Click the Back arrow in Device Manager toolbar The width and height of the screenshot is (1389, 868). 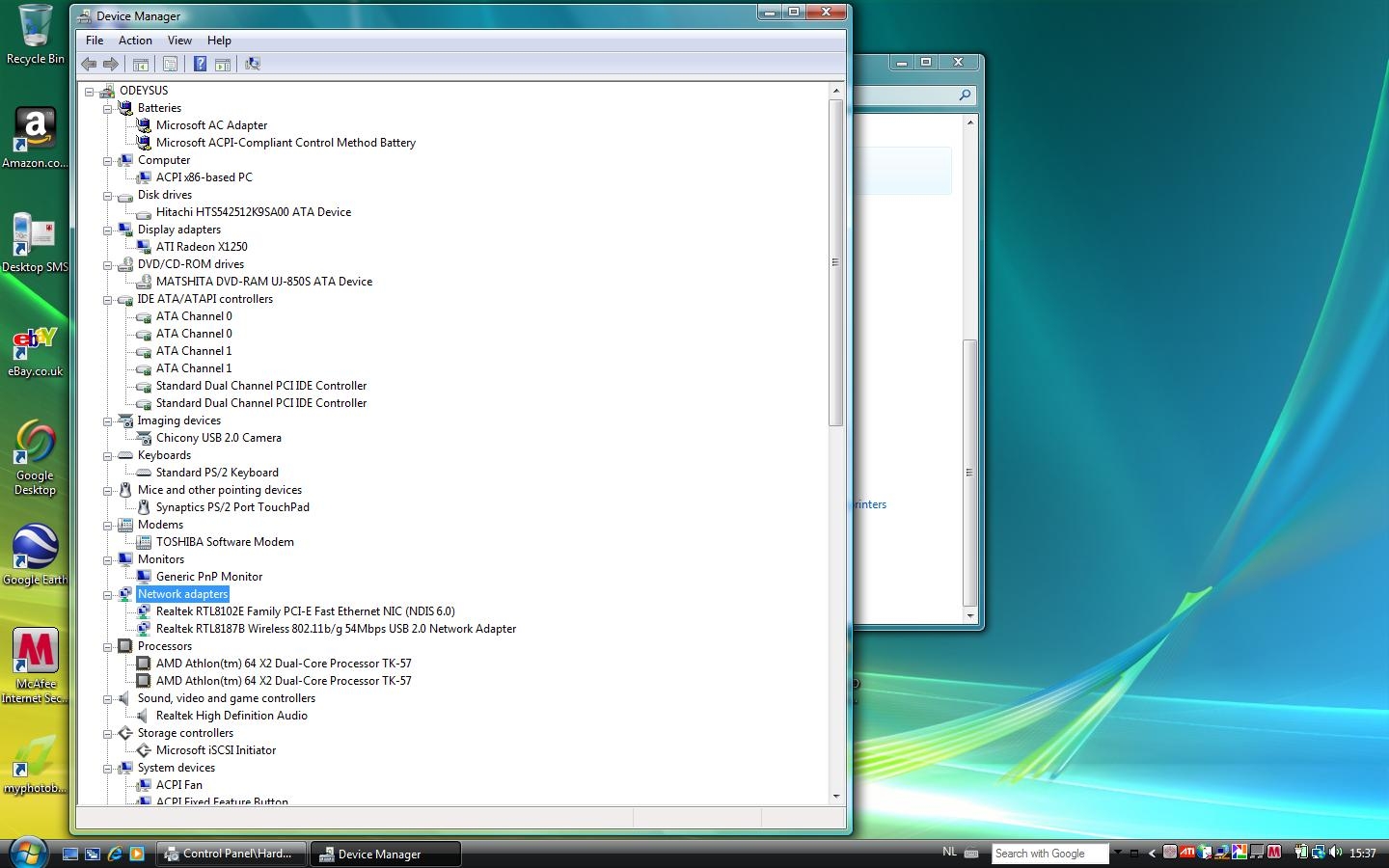tap(89, 64)
